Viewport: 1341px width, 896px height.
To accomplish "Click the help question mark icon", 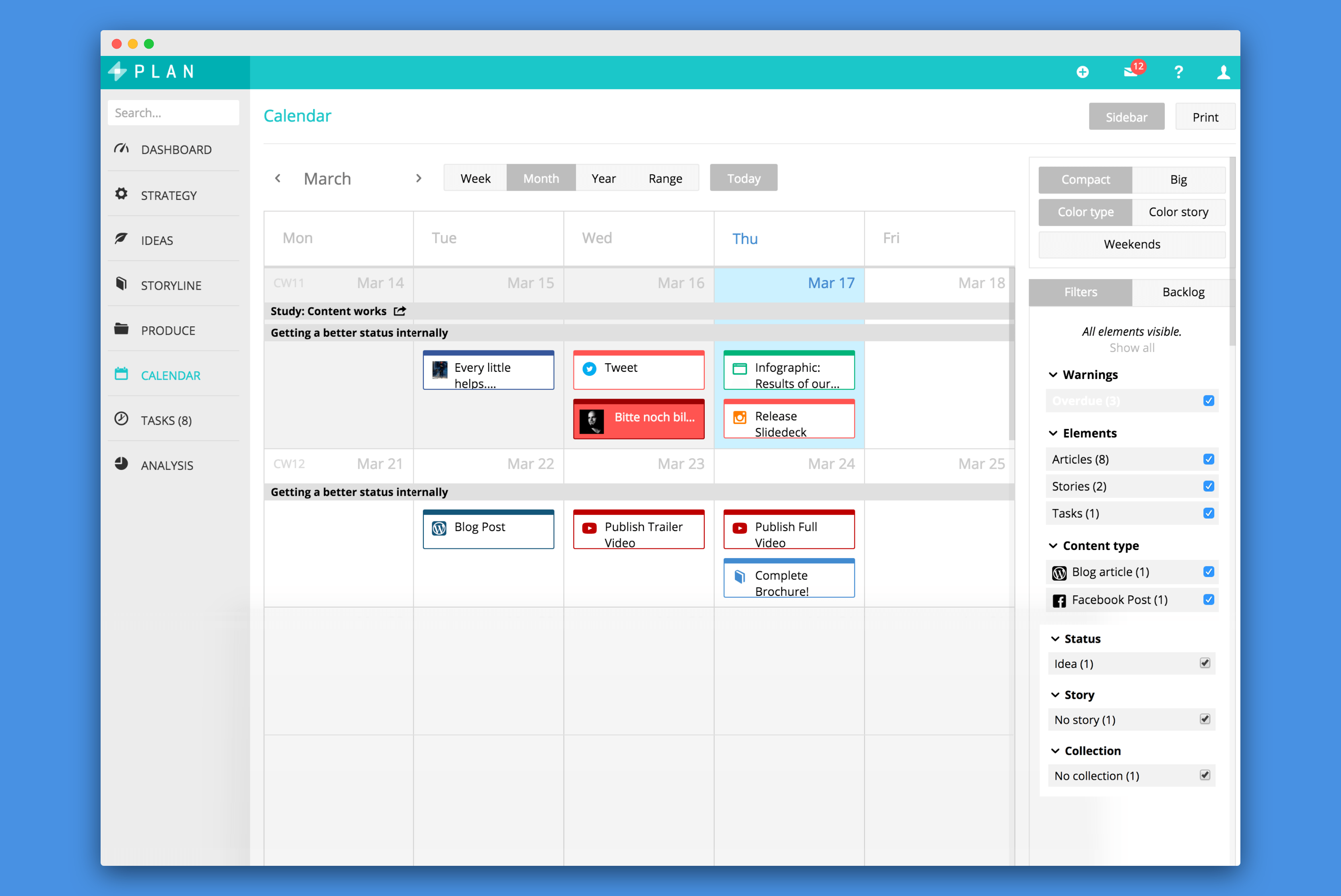I will 1178,72.
